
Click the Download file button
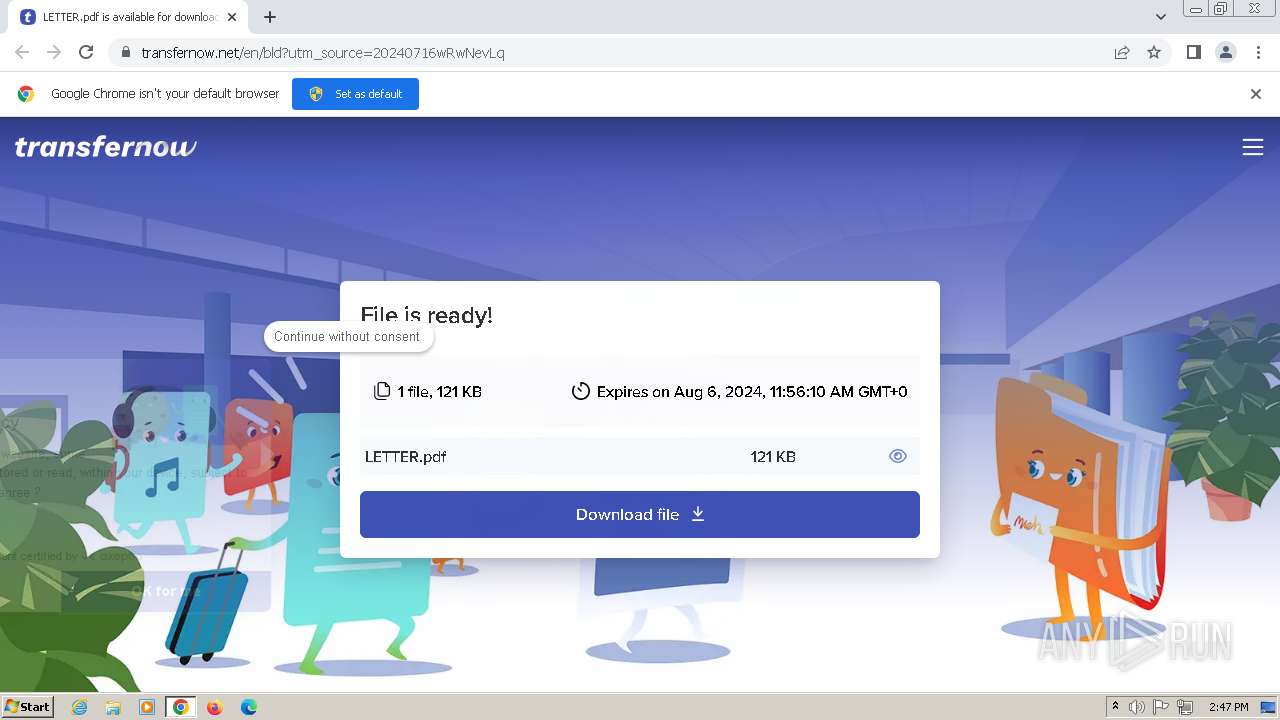tap(640, 514)
